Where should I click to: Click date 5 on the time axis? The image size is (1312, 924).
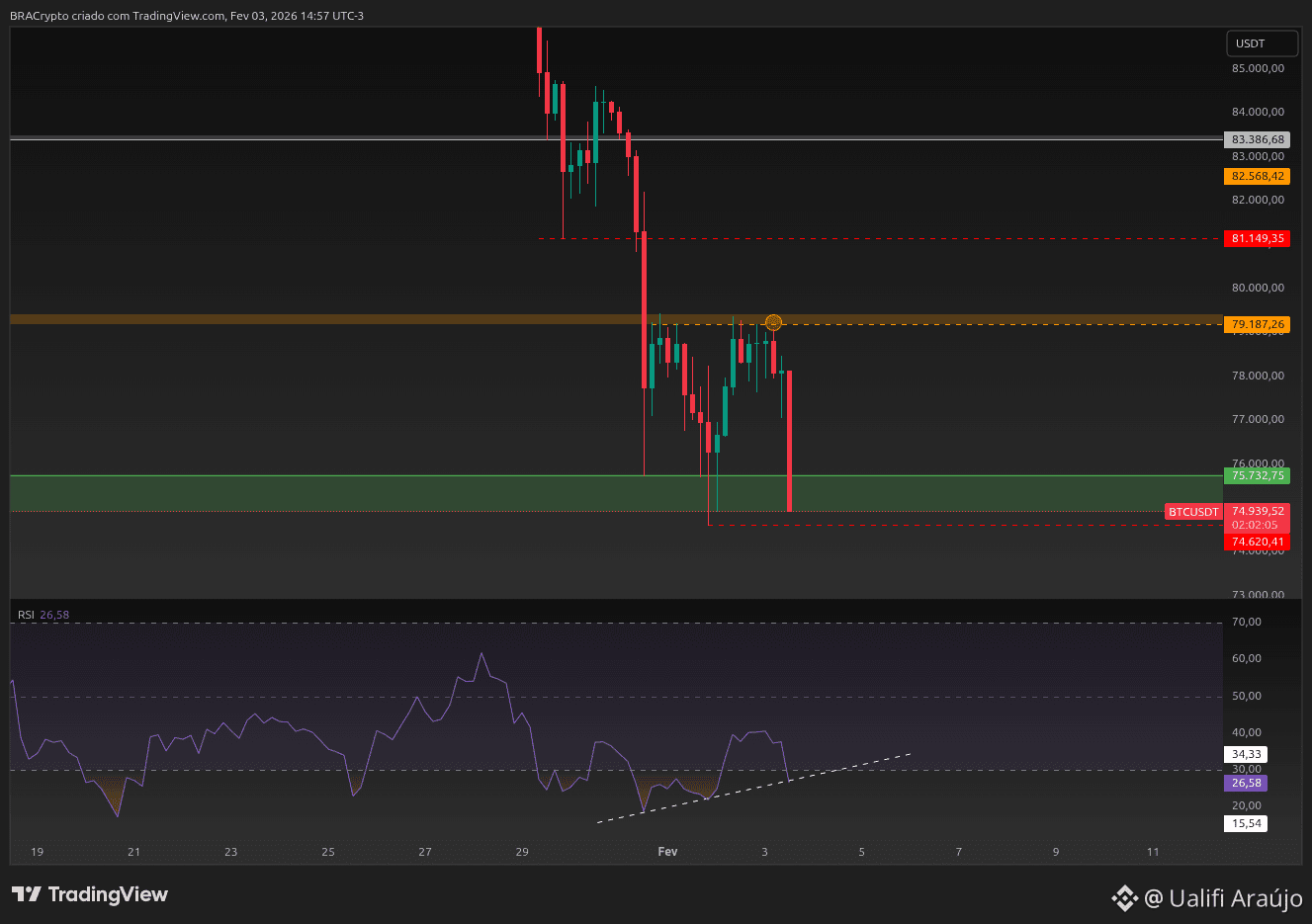click(x=861, y=852)
